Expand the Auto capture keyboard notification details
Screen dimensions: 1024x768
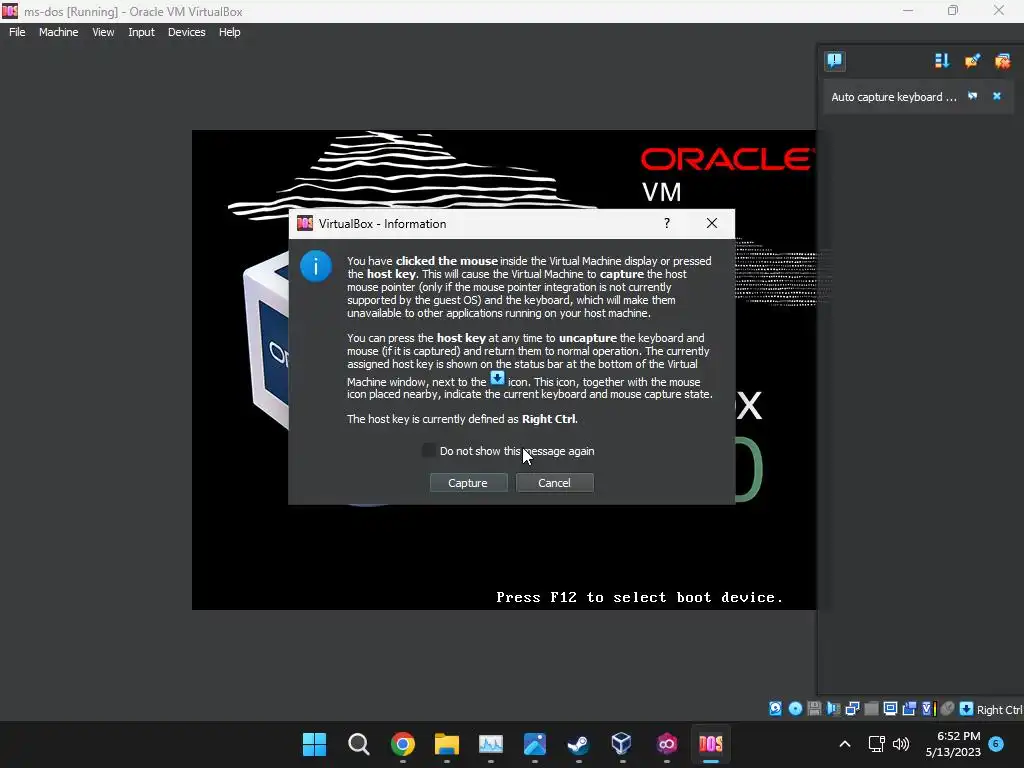(972, 96)
